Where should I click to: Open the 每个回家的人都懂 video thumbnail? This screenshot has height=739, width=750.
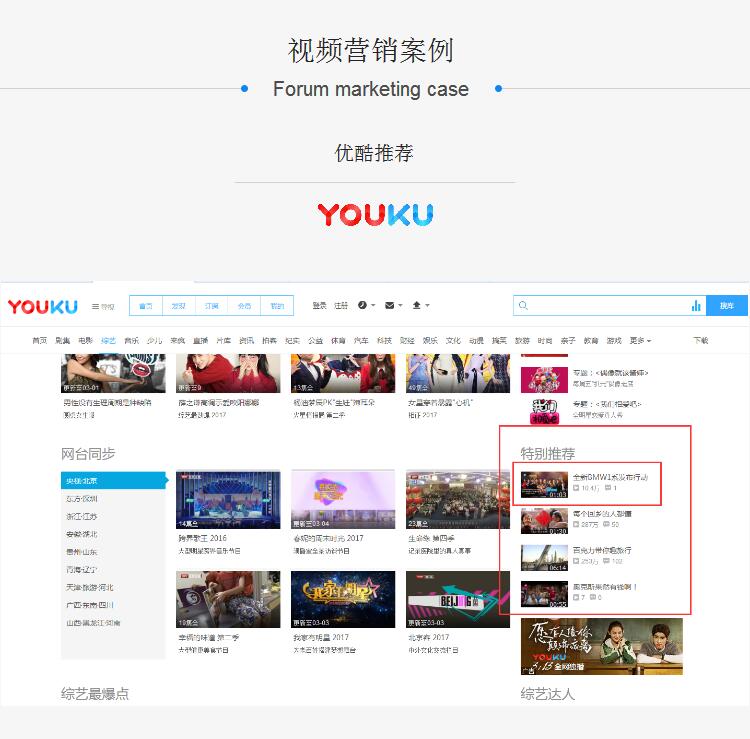tap(544, 521)
